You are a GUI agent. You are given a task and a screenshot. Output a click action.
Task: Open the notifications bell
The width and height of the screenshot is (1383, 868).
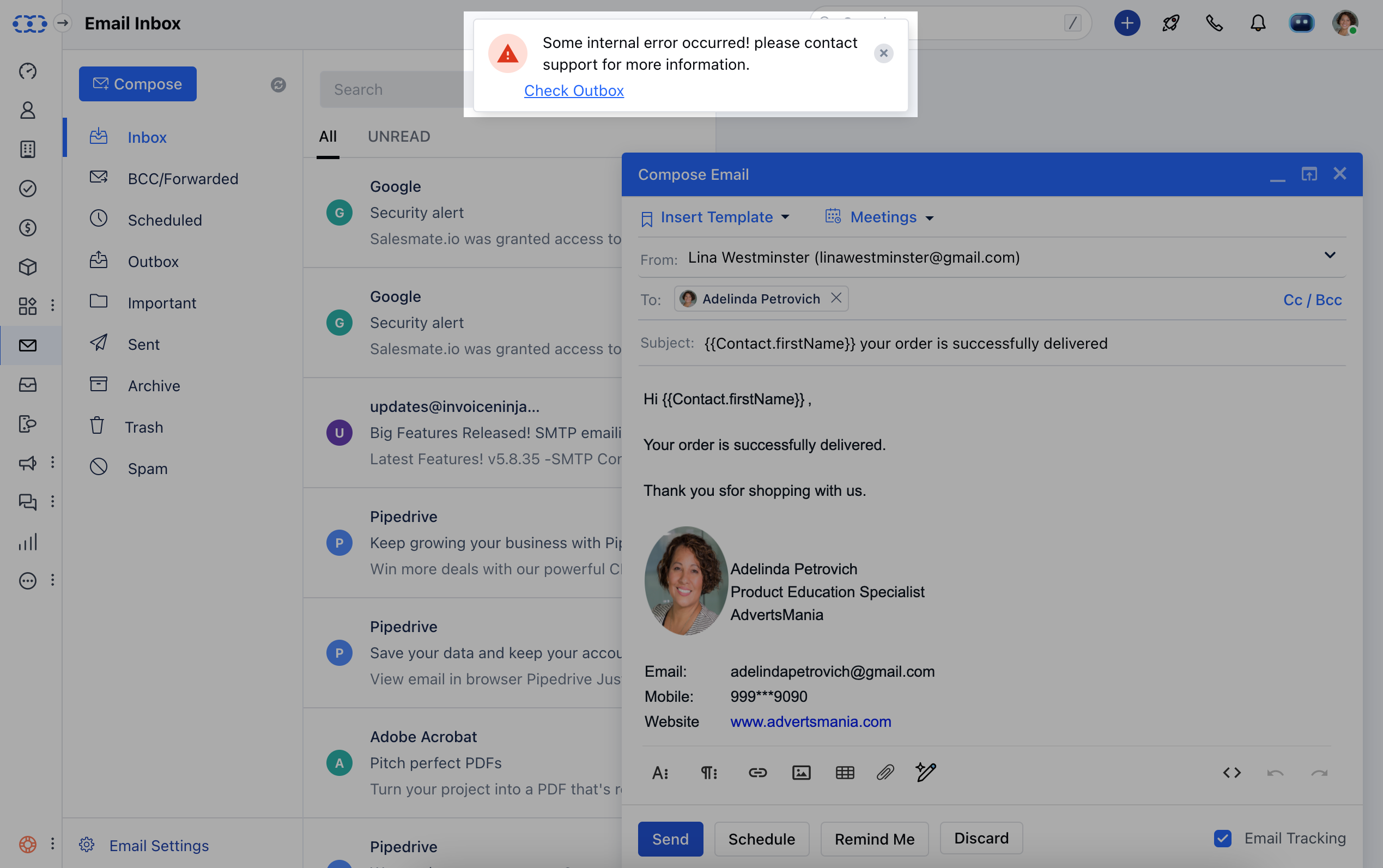click(x=1257, y=23)
